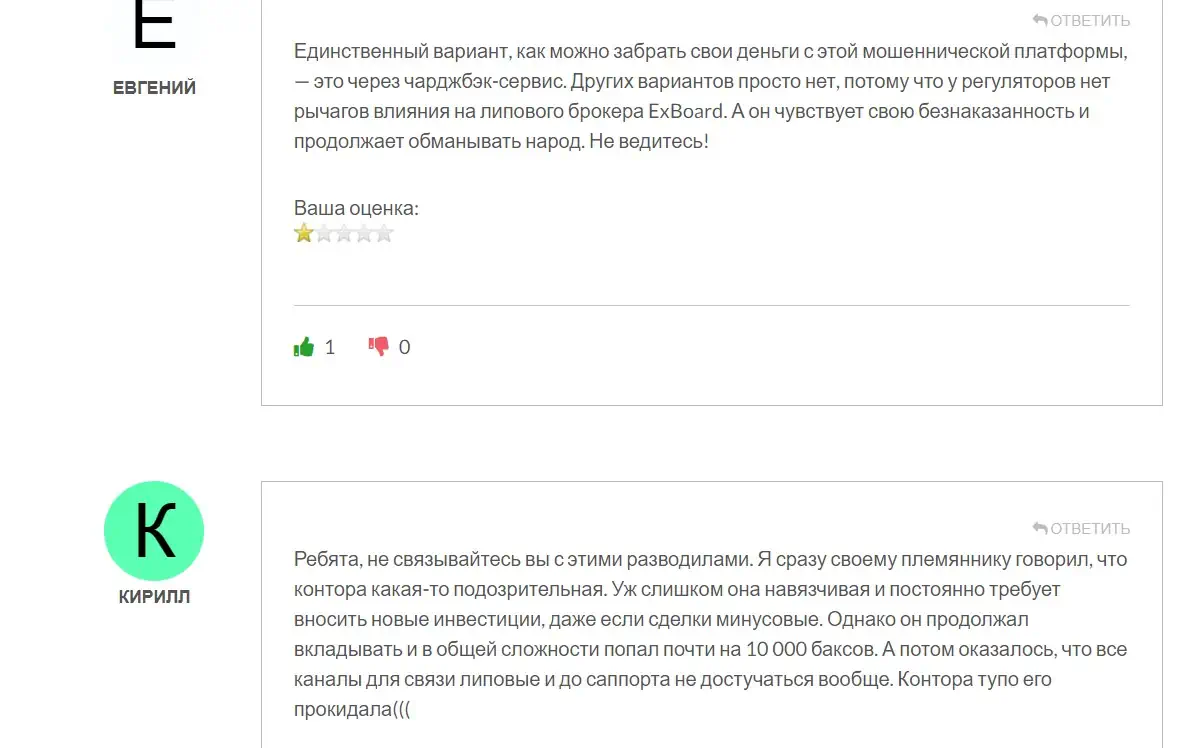Click reply arrow icon on Кирилл's comment
The width and height of the screenshot is (1188, 748).
pyautogui.click(x=1040, y=528)
